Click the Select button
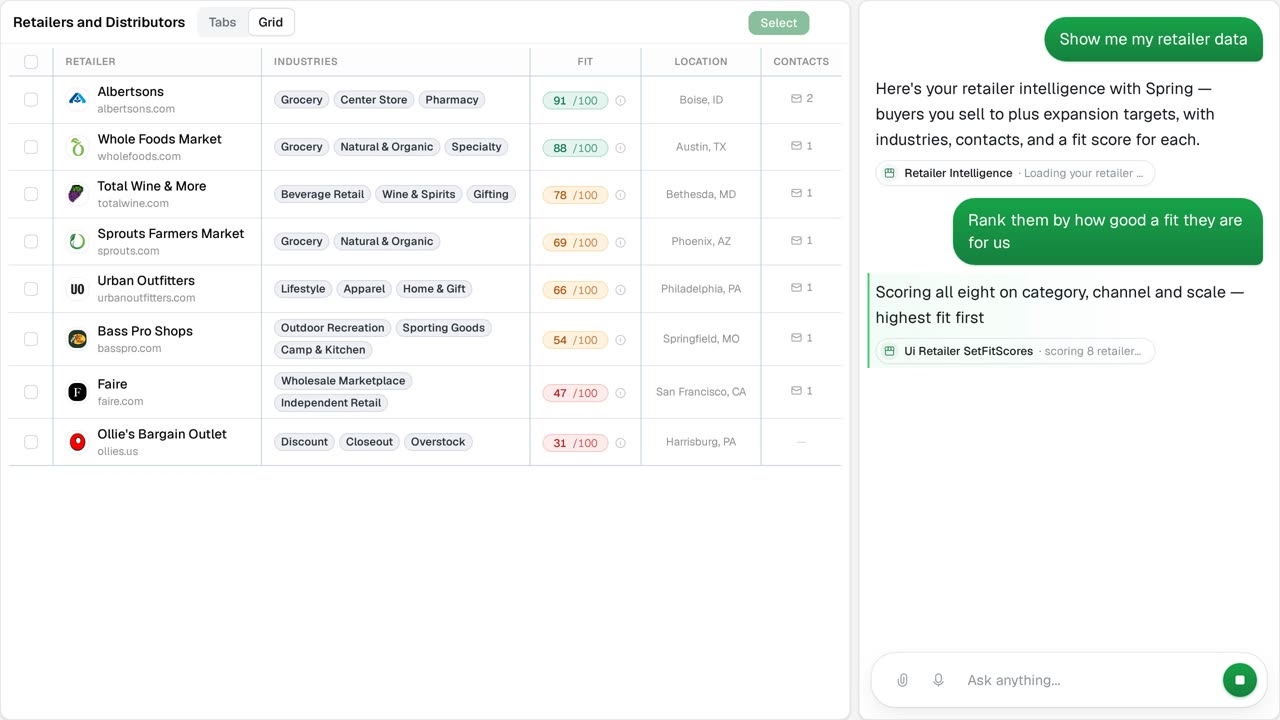 [x=779, y=23]
